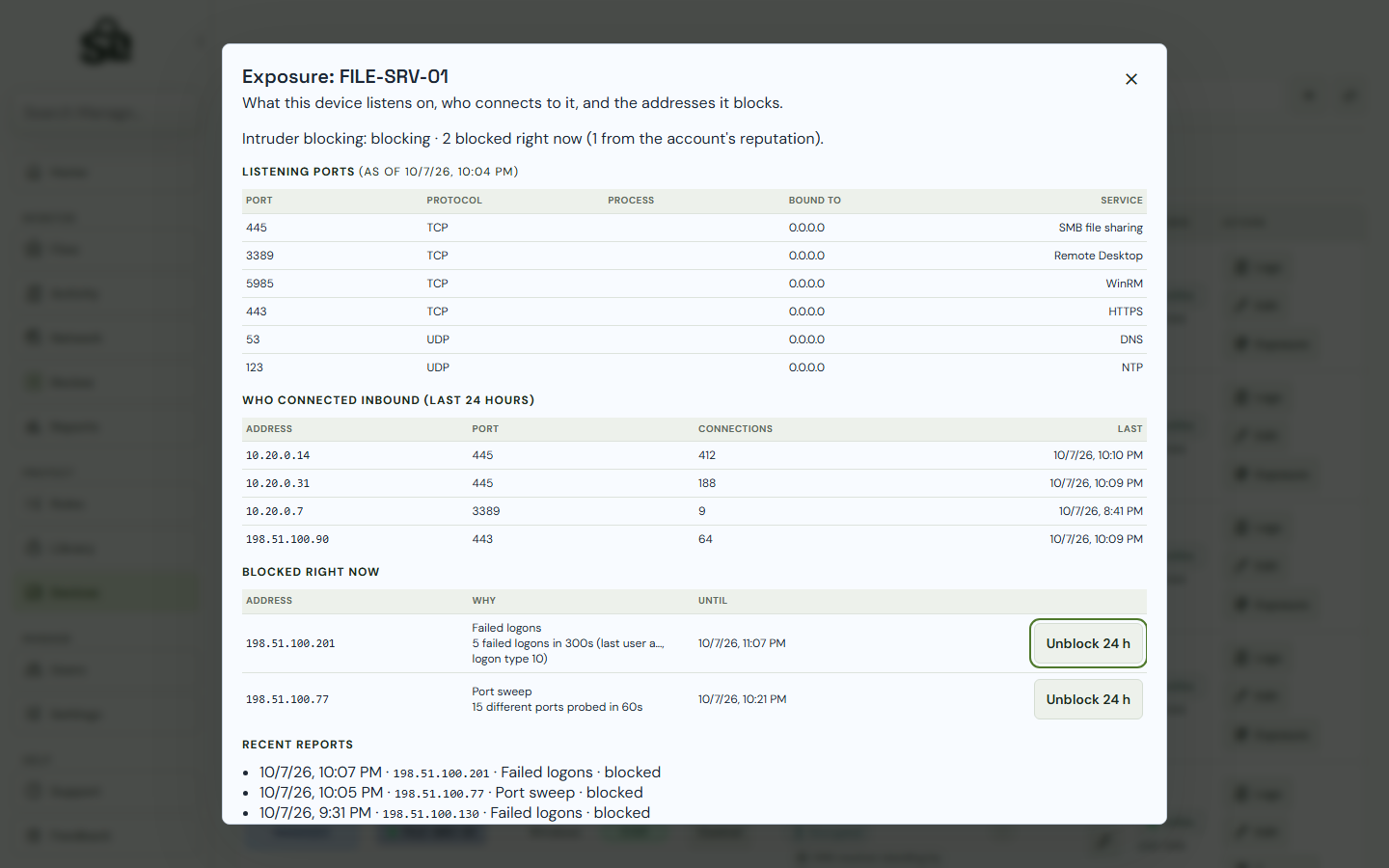
Task: Click blocked address 198.51.100.201
Action: point(290,643)
